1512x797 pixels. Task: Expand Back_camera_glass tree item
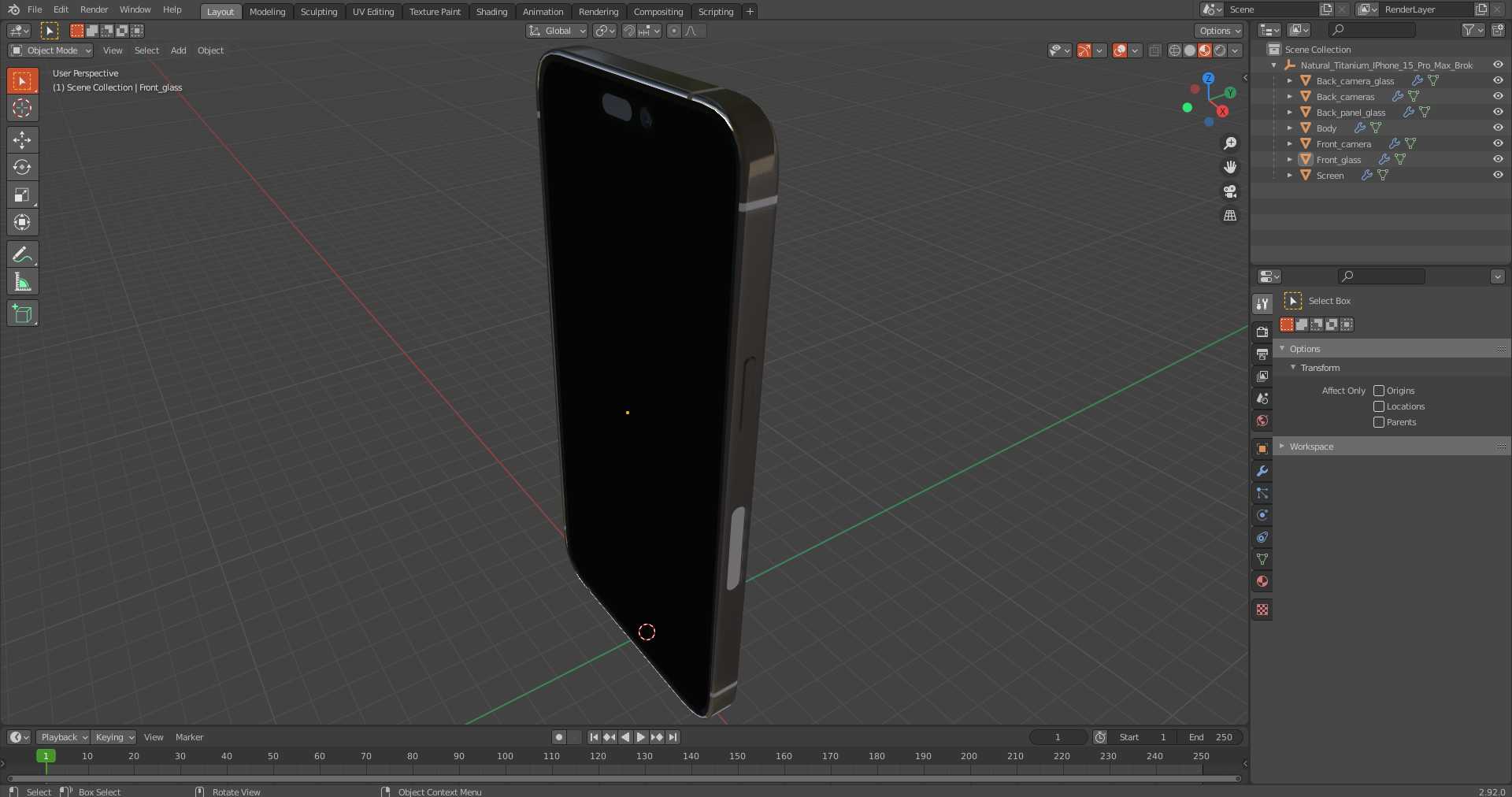coord(1289,80)
